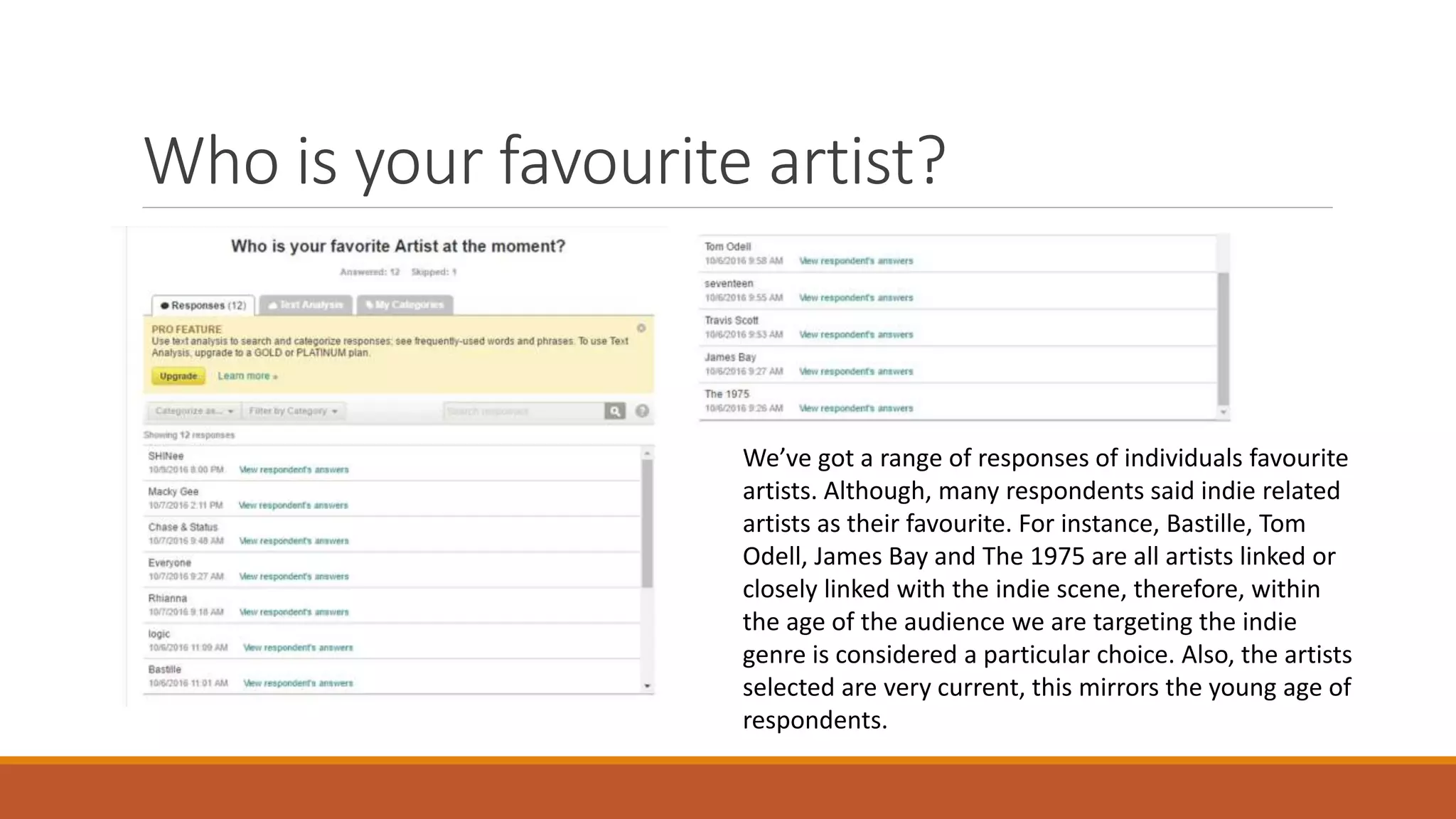
Task: View respondent's answers for Travis Scott
Action: (856, 335)
